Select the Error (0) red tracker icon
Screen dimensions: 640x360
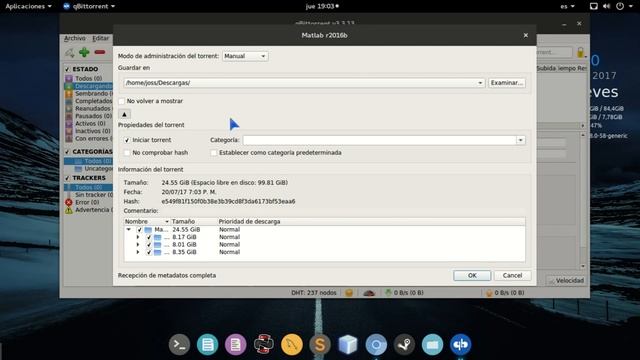coord(69,202)
